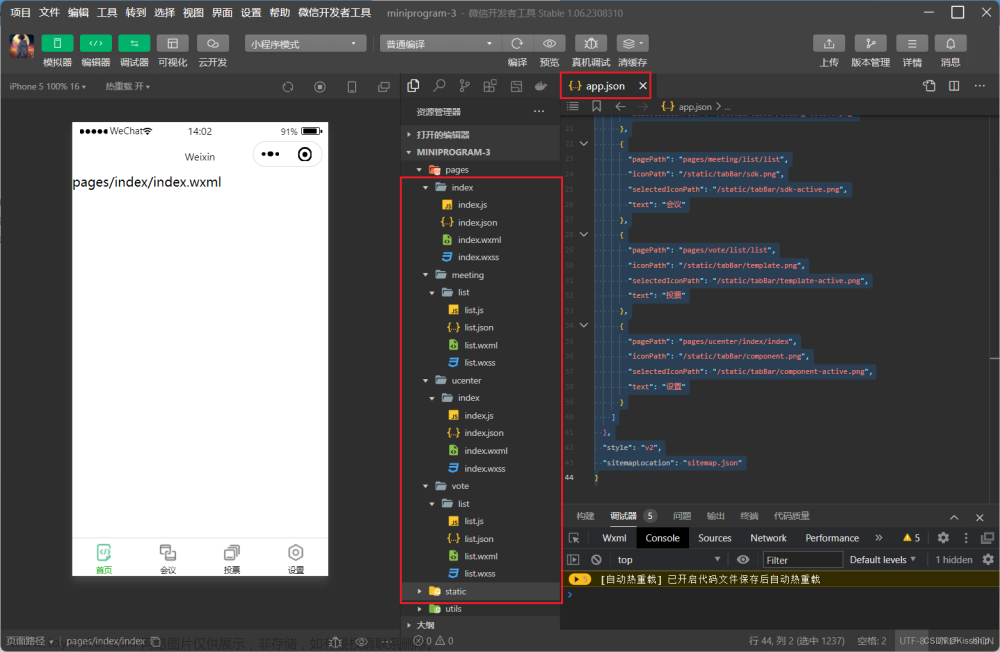Open version management
Viewport: 1000px width, 652px height.
[871, 43]
